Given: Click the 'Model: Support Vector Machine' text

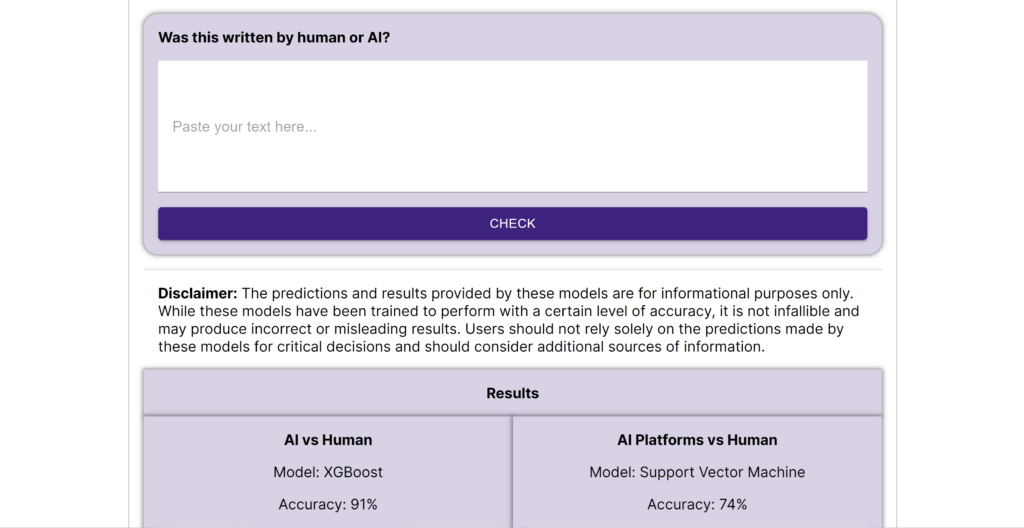Looking at the screenshot, I should [697, 472].
